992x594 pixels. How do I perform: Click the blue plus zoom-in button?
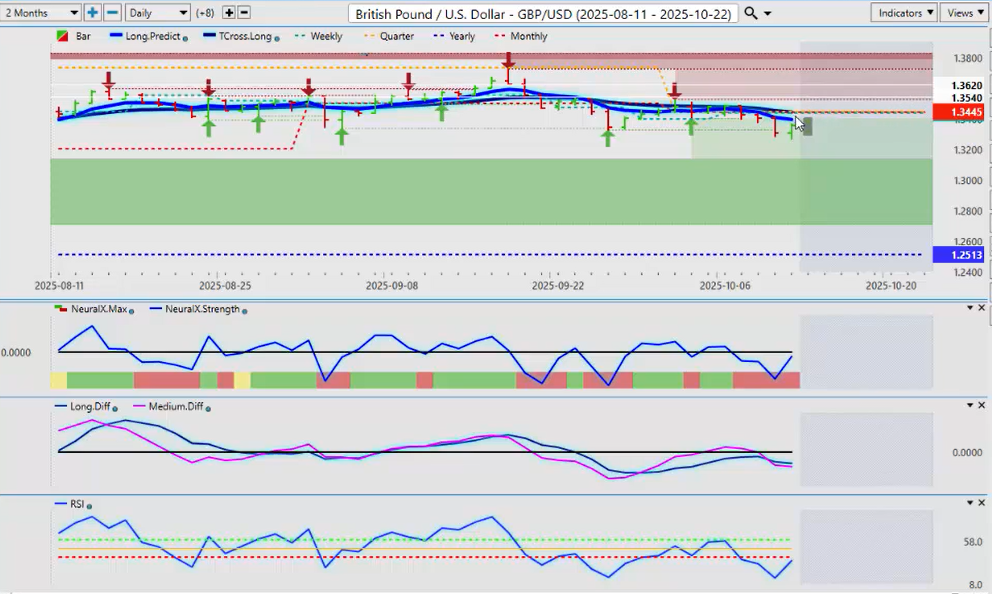pyautogui.click(x=93, y=13)
